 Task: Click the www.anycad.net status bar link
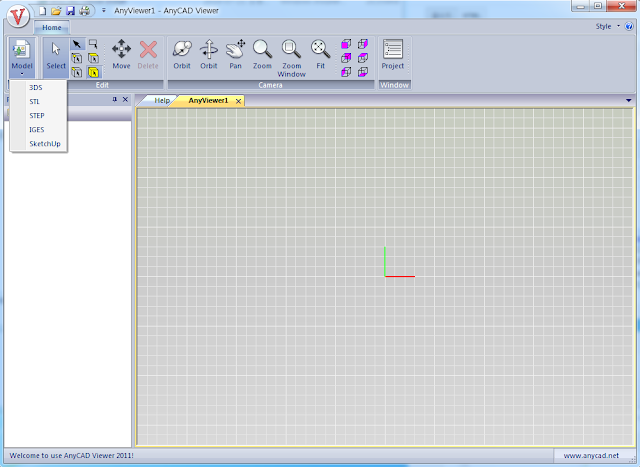coord(591,456)
